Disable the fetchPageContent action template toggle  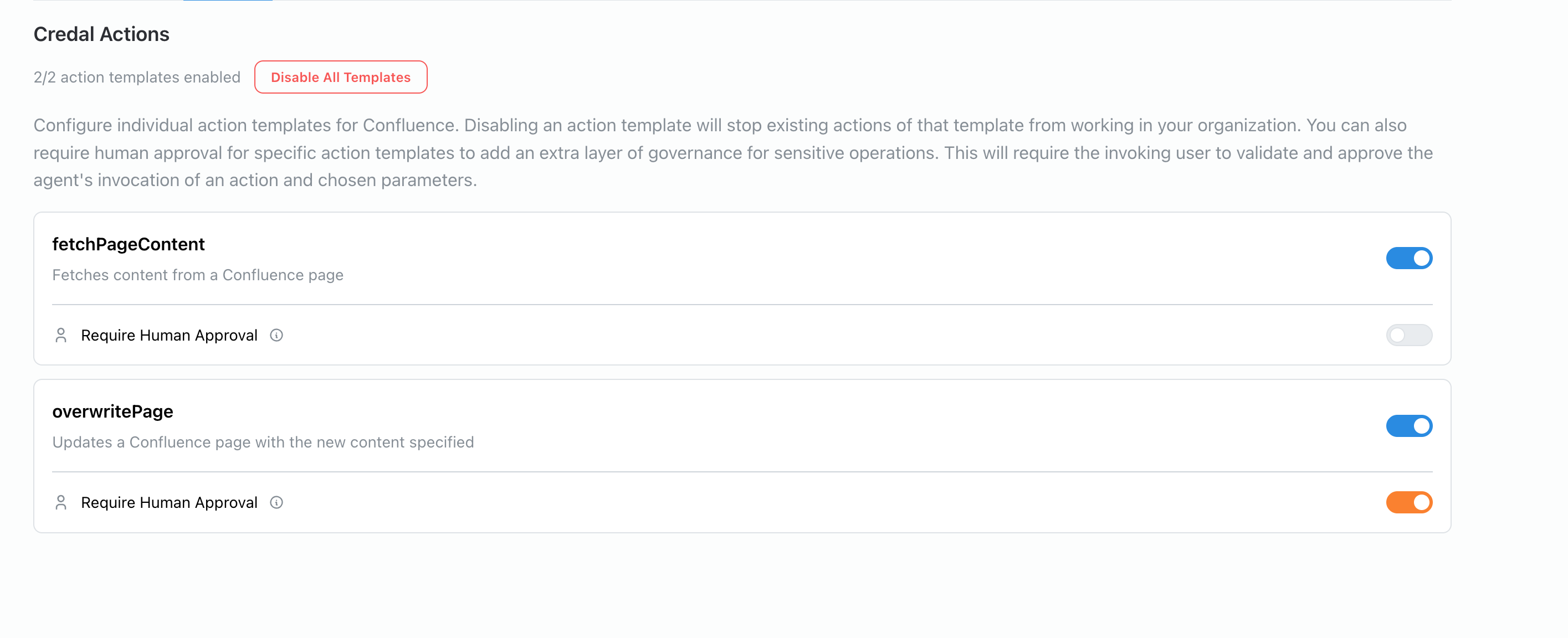pos(1409,258)
